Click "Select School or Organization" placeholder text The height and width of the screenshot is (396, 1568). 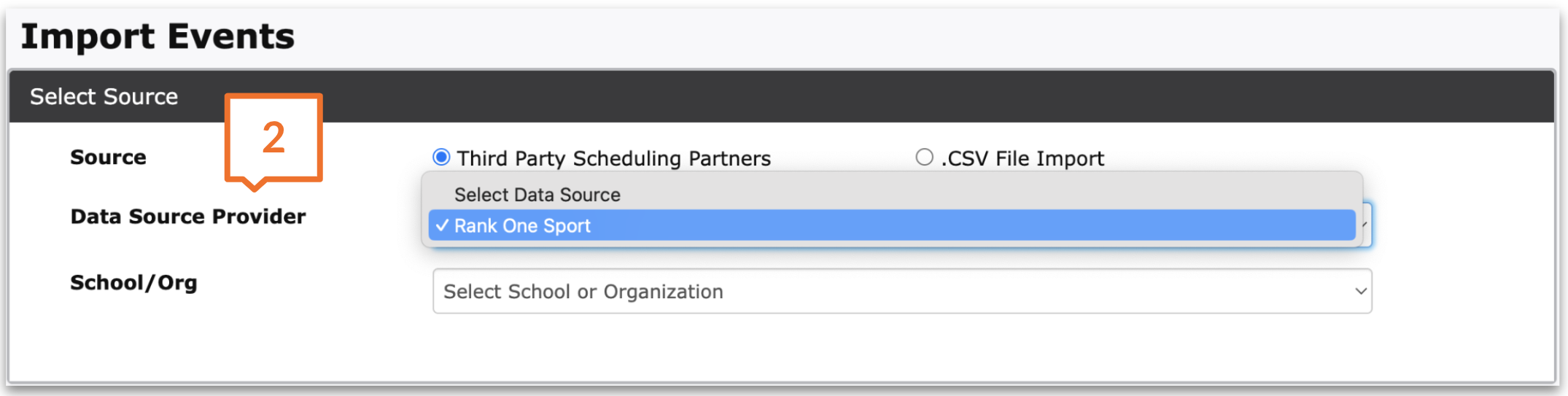tap(583, 292)
